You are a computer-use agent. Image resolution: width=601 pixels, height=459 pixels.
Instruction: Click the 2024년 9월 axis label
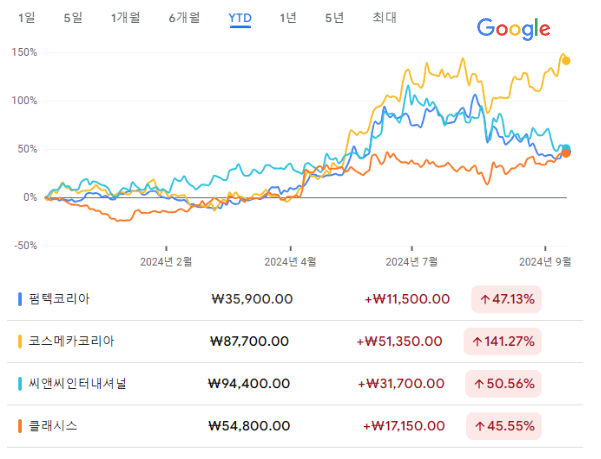coord(545,262)
